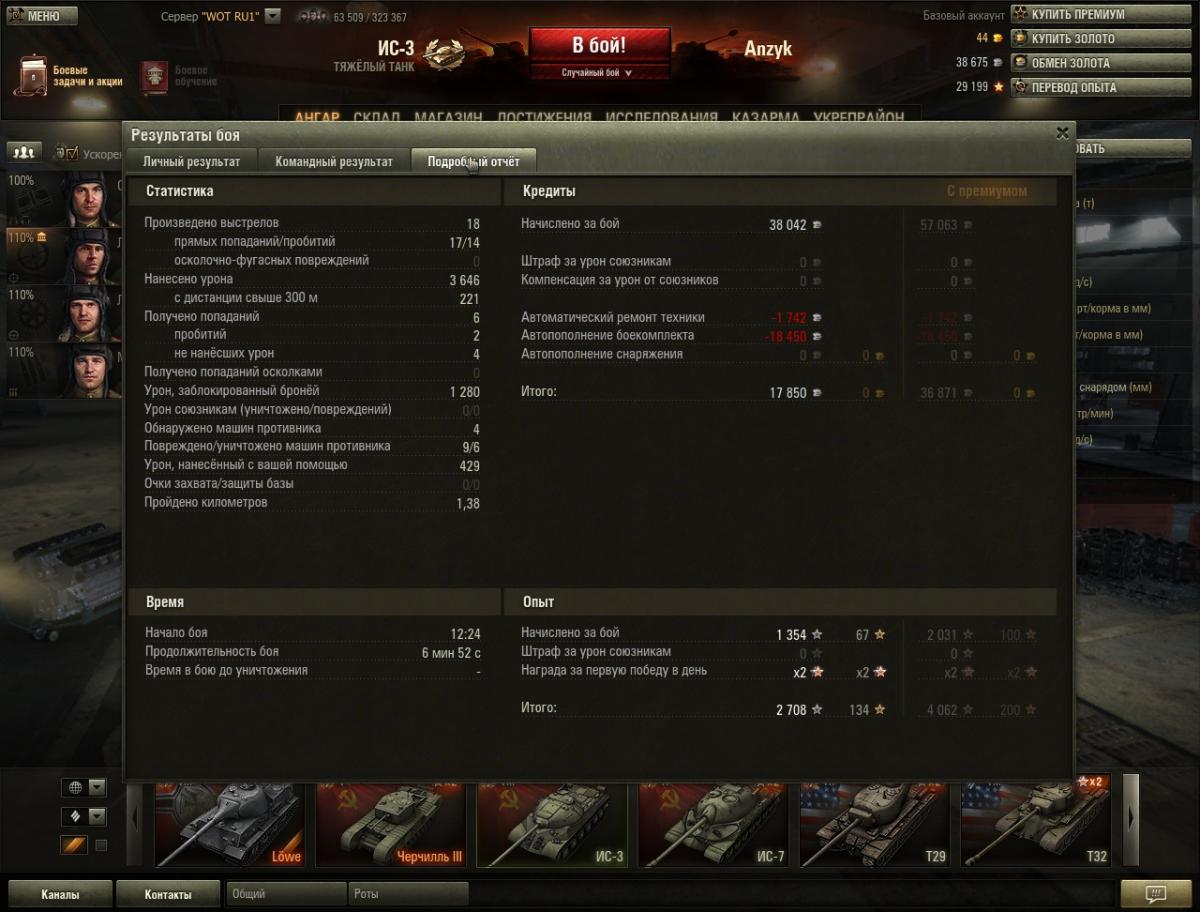This screenshot has width=1200, height=912.
Task: Click the Начислено за бой credits 38 042
Action: pos(788,225)
